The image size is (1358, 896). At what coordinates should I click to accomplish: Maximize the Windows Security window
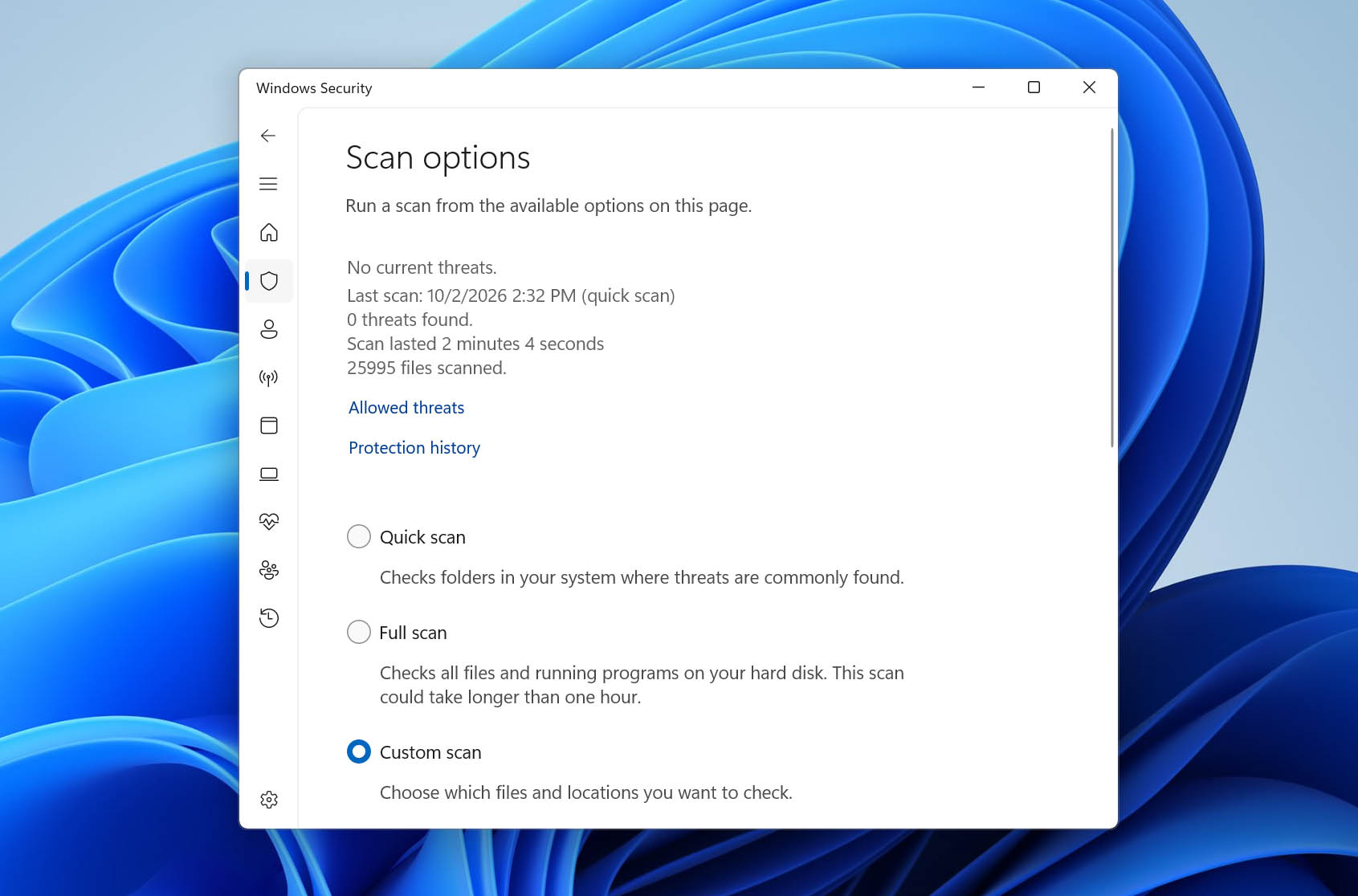click(1034, 88)
